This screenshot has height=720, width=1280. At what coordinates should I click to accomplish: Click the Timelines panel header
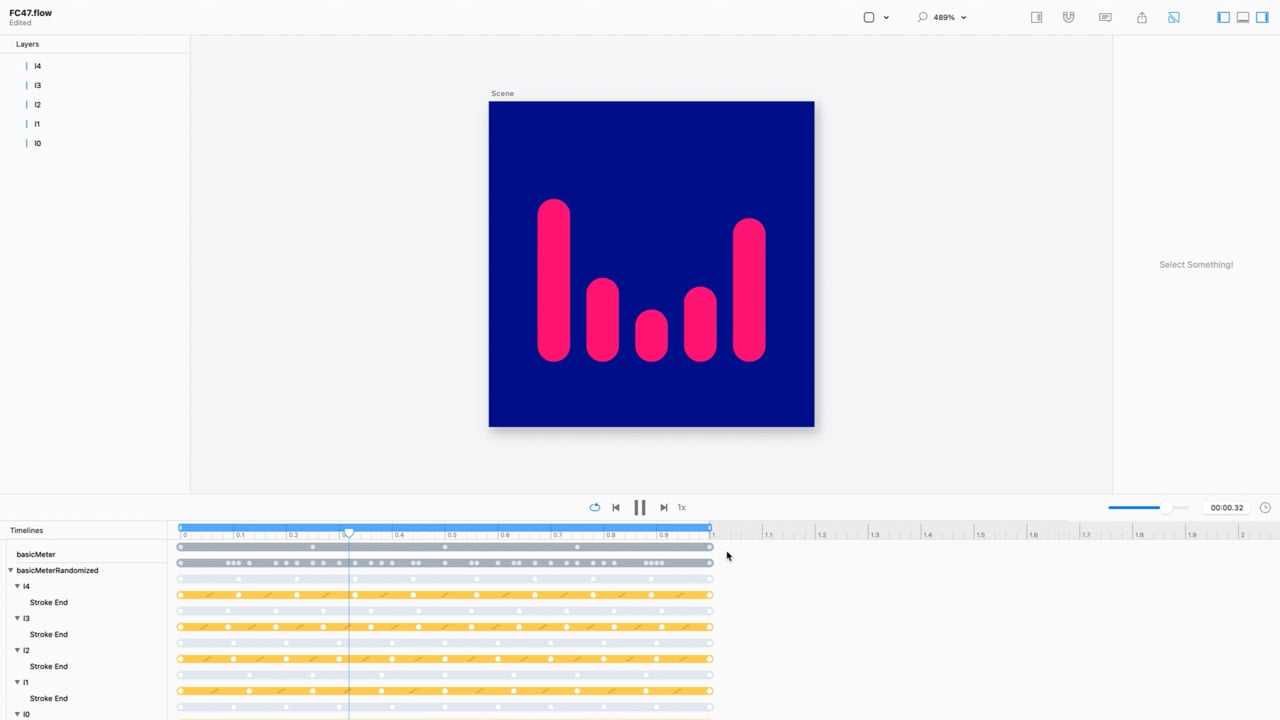pos(27,530)
